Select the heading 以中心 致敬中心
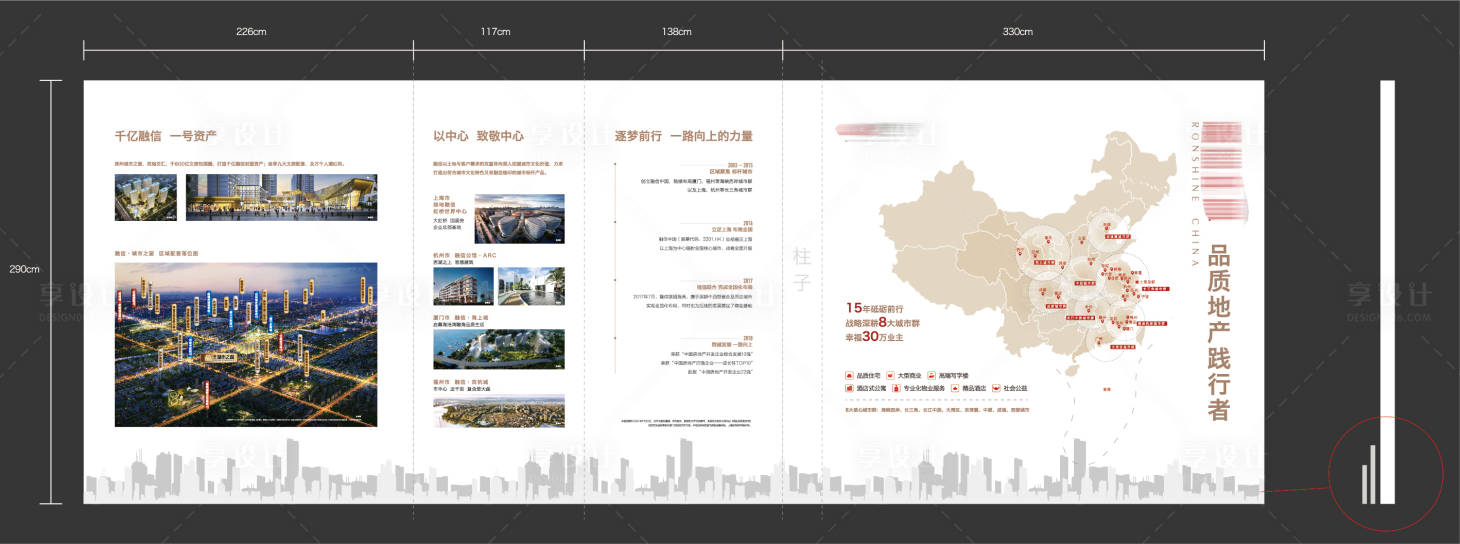Image resolution: width=1460 pixels, height=544 pixels. pos(478,136)
